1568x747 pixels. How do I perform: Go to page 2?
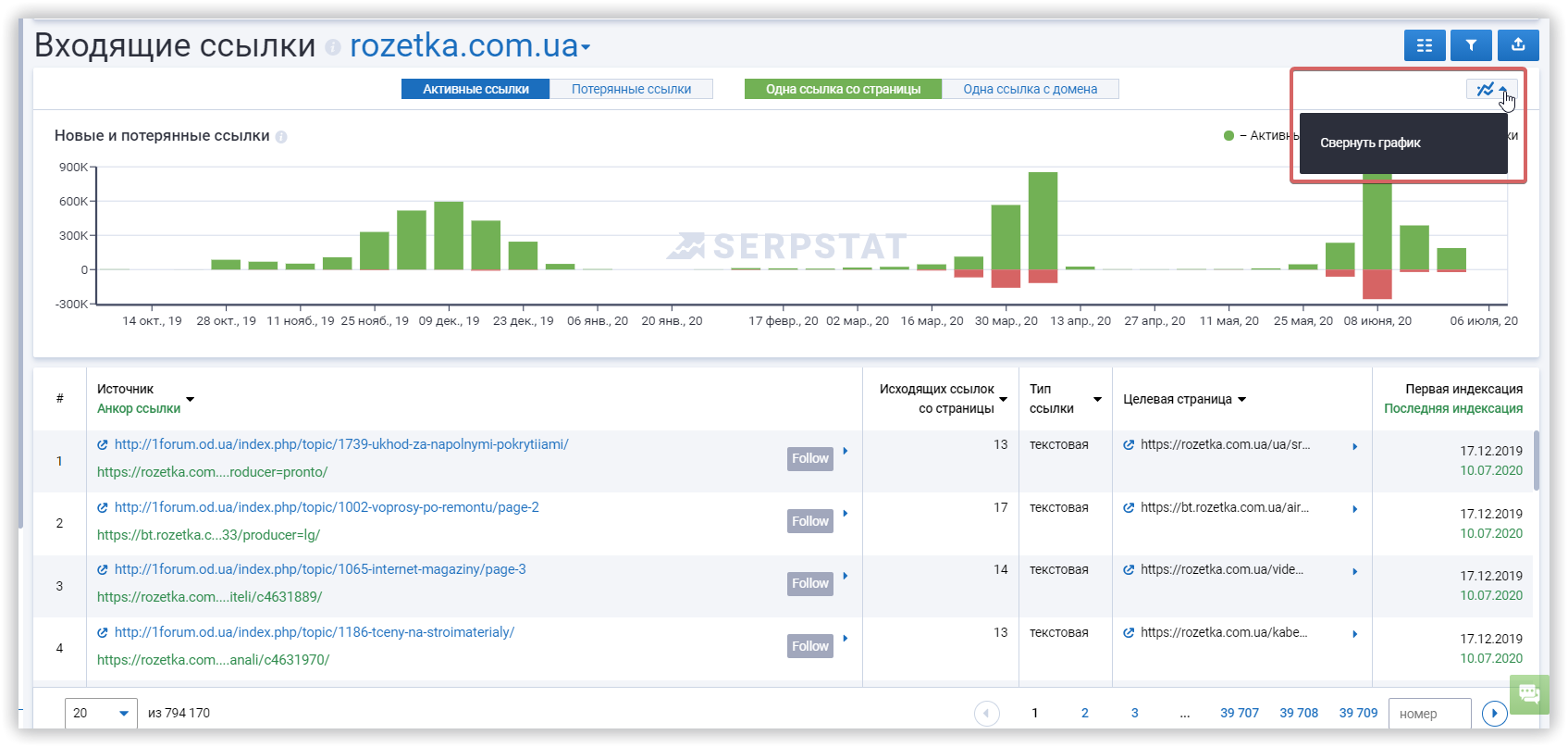tap(1085, 713)
